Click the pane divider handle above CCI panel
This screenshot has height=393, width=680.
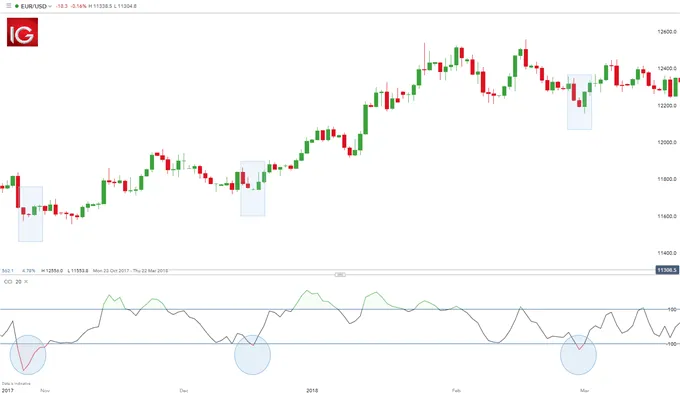(x=340, y=275)
